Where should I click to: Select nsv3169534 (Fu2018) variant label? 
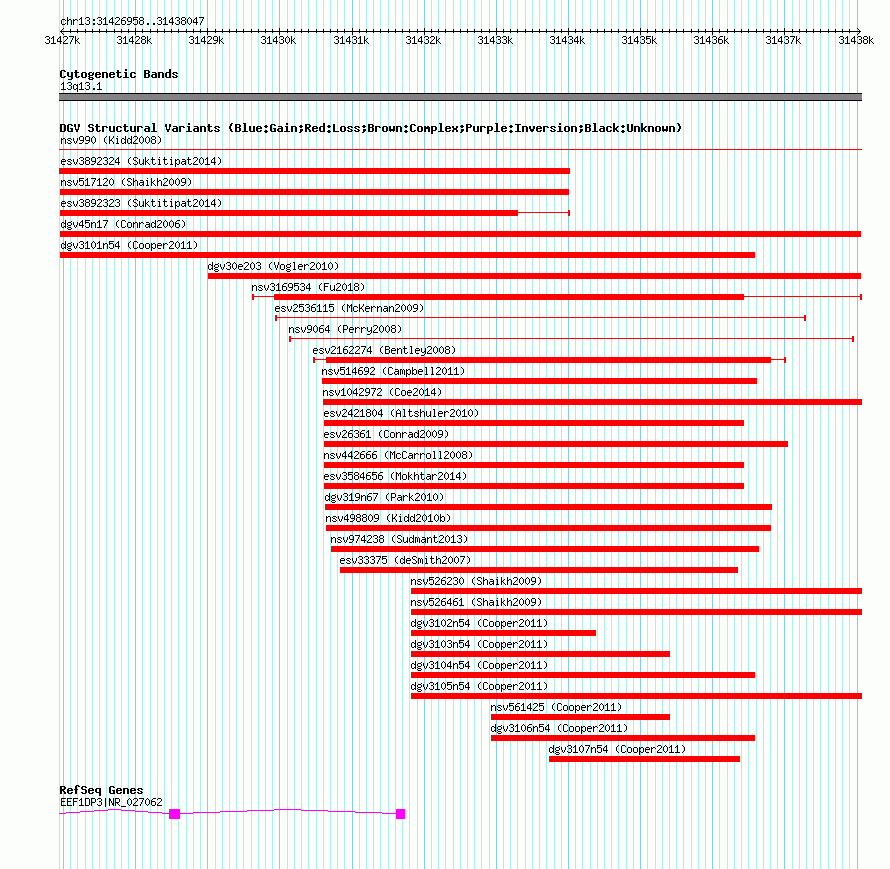(x=308, y=287)
